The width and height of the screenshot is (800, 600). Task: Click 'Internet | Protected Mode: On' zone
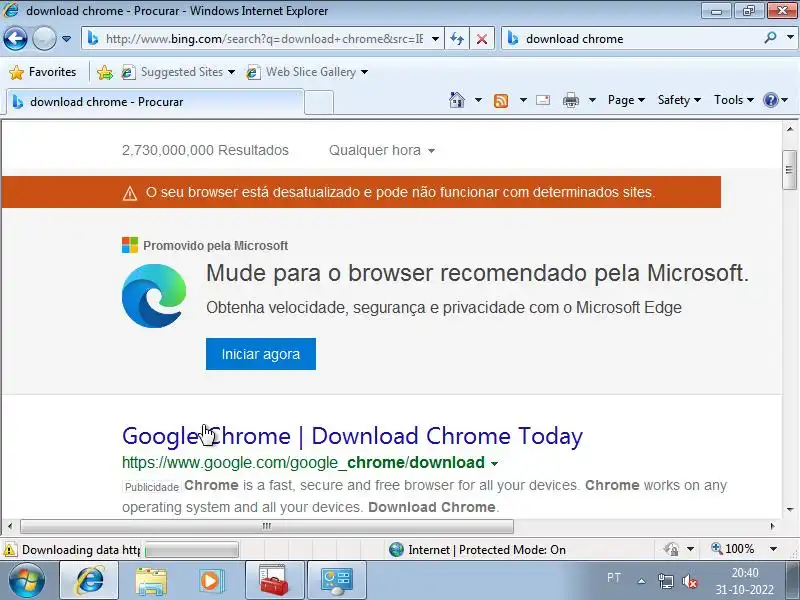[477, 550]
